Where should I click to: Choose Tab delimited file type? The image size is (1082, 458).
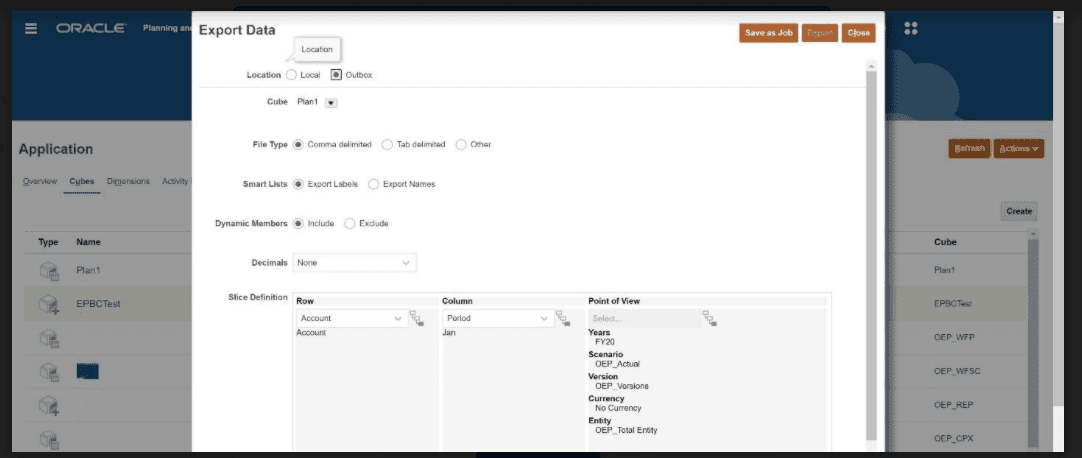[387, 145]
